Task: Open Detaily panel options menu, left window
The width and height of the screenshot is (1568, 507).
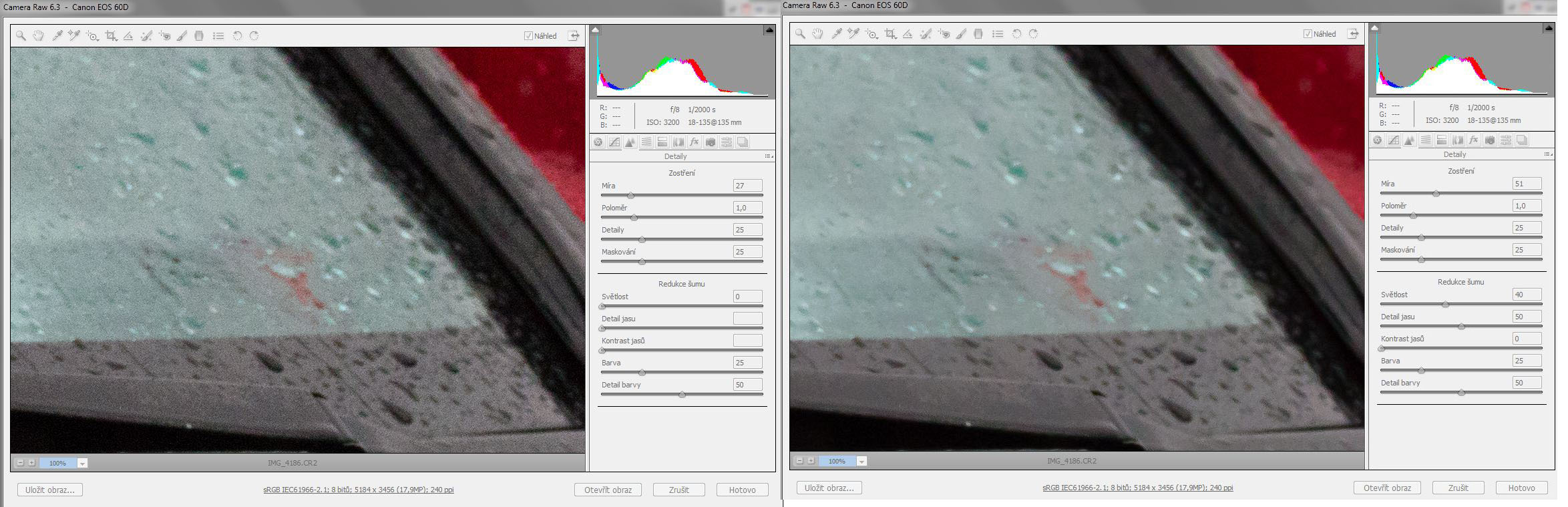Action: (769, 156)
